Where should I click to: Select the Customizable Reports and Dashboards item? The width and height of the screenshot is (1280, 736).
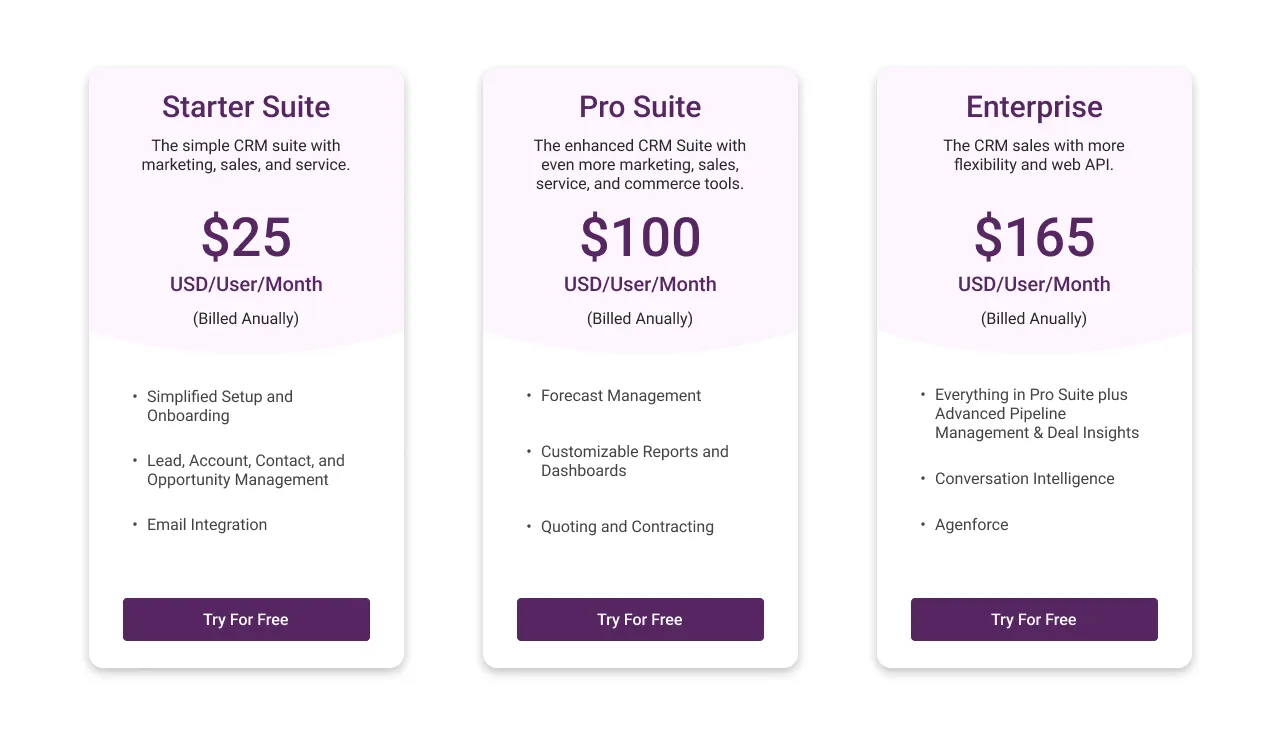pyautogui.click(x=635, y=461)
